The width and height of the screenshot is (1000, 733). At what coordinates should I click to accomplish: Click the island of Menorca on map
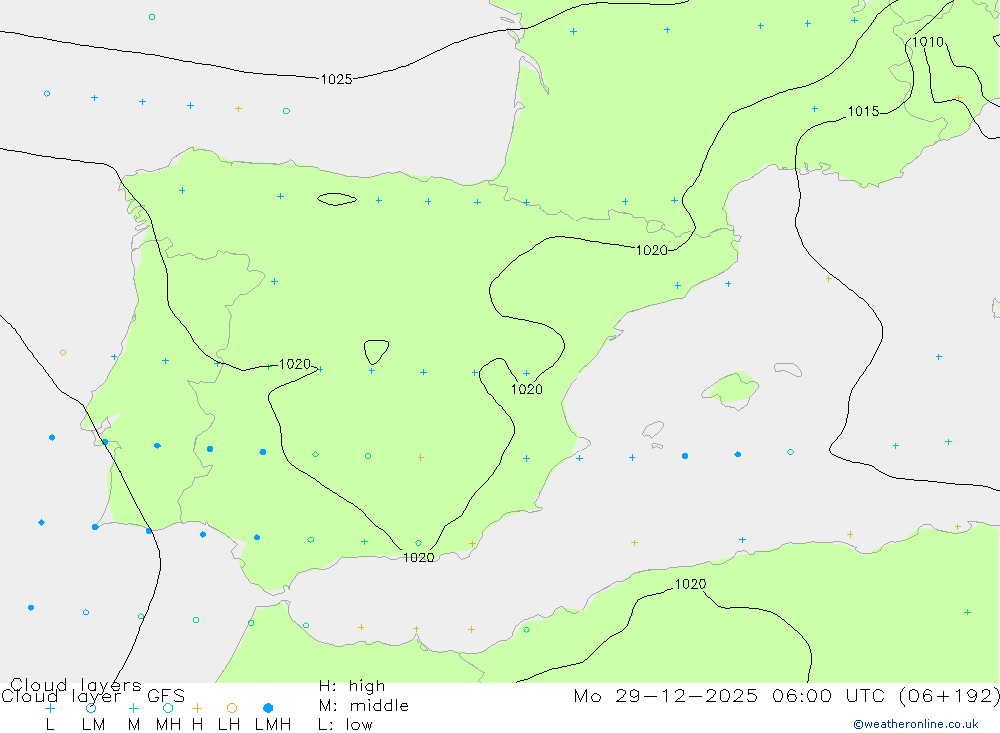point(788,369)
